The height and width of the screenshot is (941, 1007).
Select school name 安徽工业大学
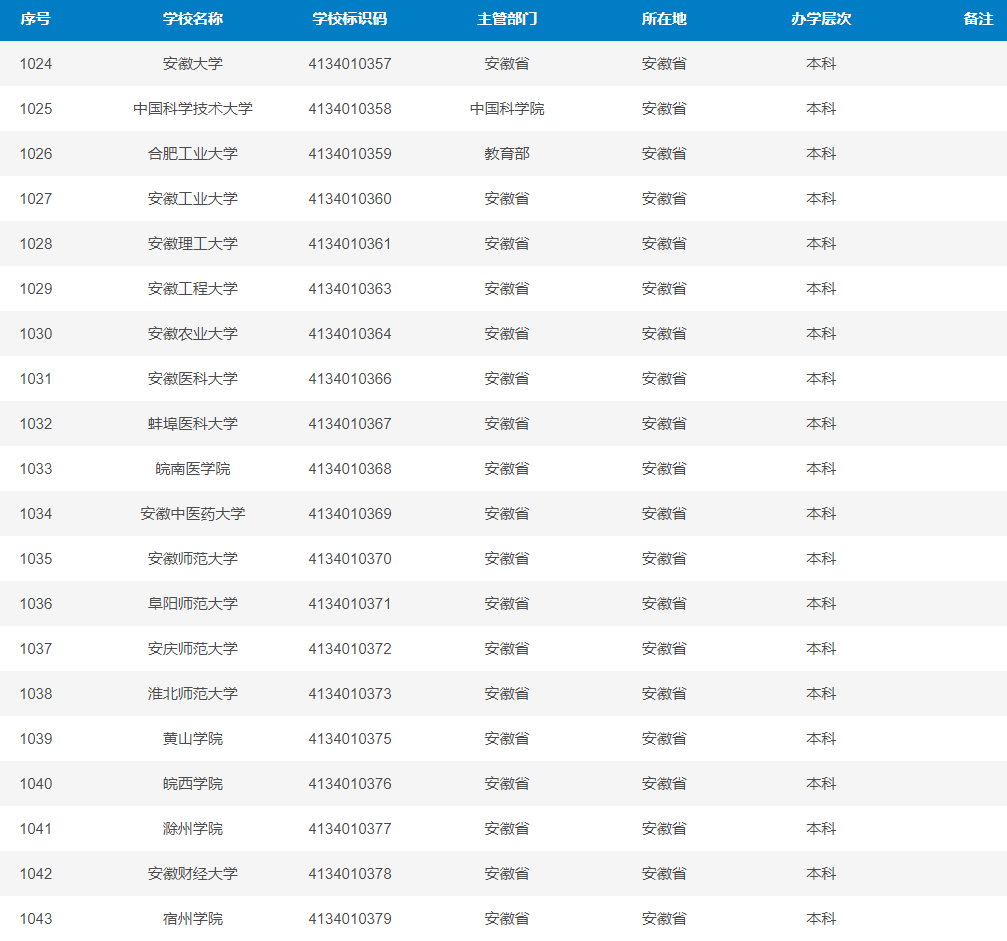(193, 198)
